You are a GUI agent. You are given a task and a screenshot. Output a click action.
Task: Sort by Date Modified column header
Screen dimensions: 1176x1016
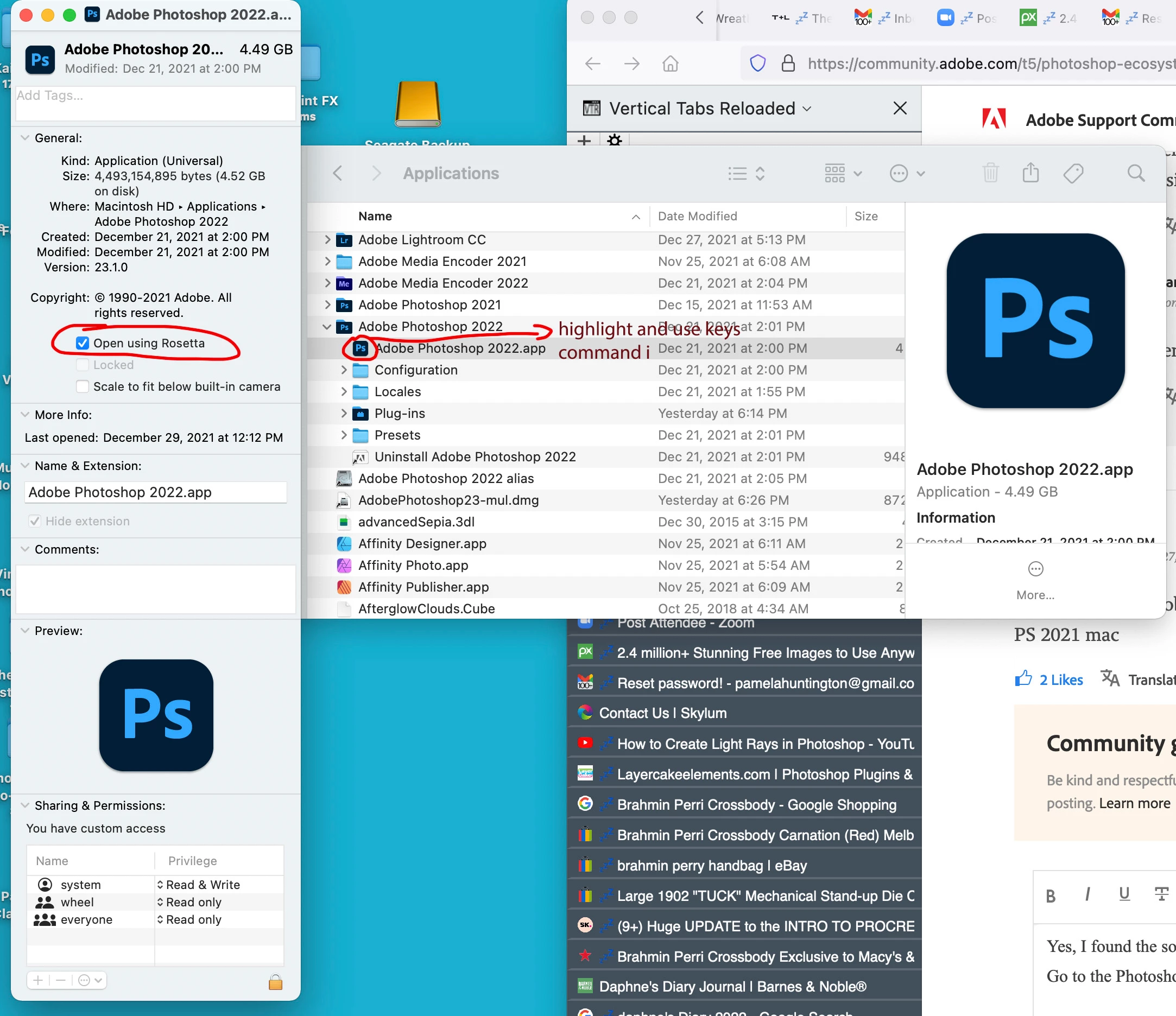(697, 216)
